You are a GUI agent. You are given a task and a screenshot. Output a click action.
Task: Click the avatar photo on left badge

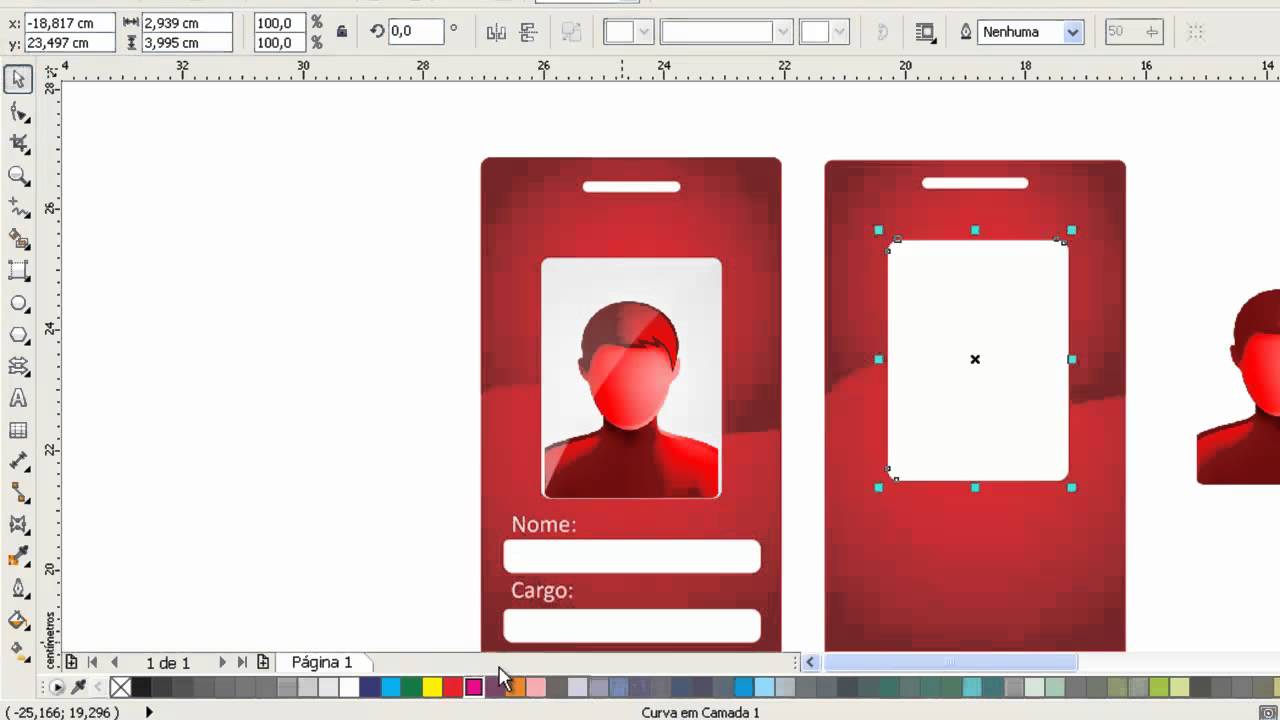tap(631, 378)
